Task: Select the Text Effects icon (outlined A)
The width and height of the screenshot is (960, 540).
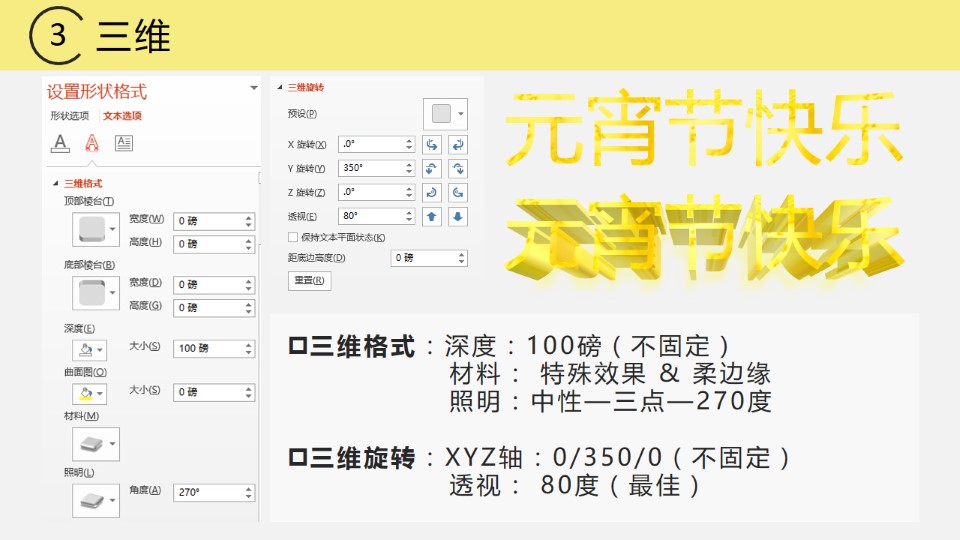Action: pyautogui.click(x=92, y=143)
